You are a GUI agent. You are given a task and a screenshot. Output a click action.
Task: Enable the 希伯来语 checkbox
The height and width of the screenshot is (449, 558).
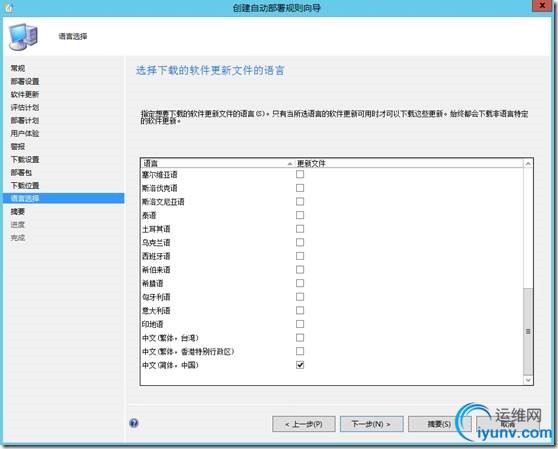pos(300,269)
